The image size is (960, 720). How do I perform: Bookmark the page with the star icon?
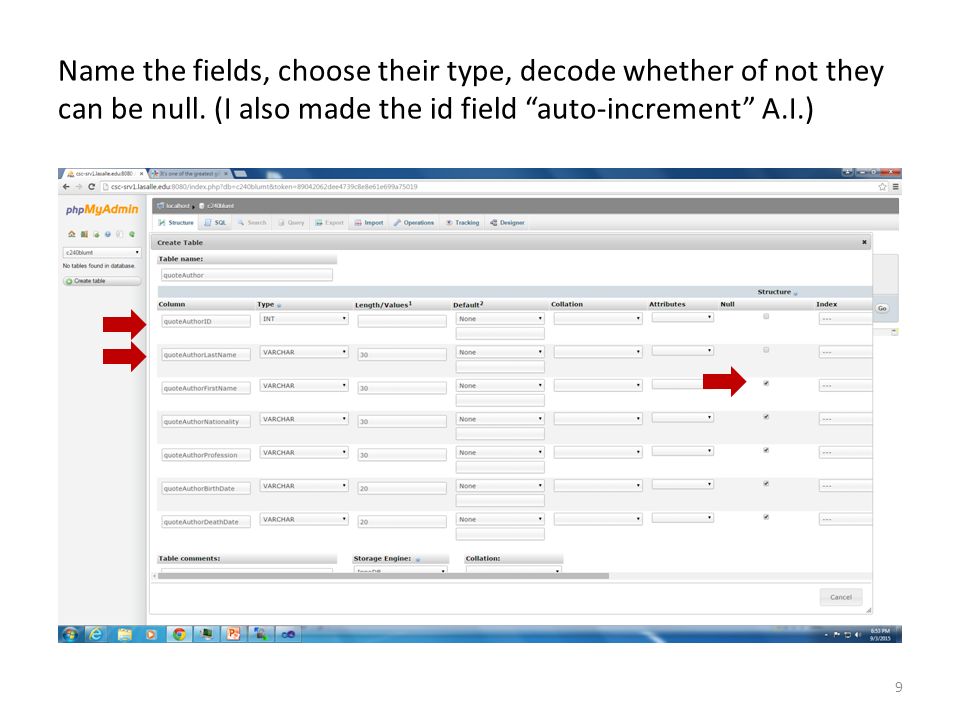click(x=882, y=187)
